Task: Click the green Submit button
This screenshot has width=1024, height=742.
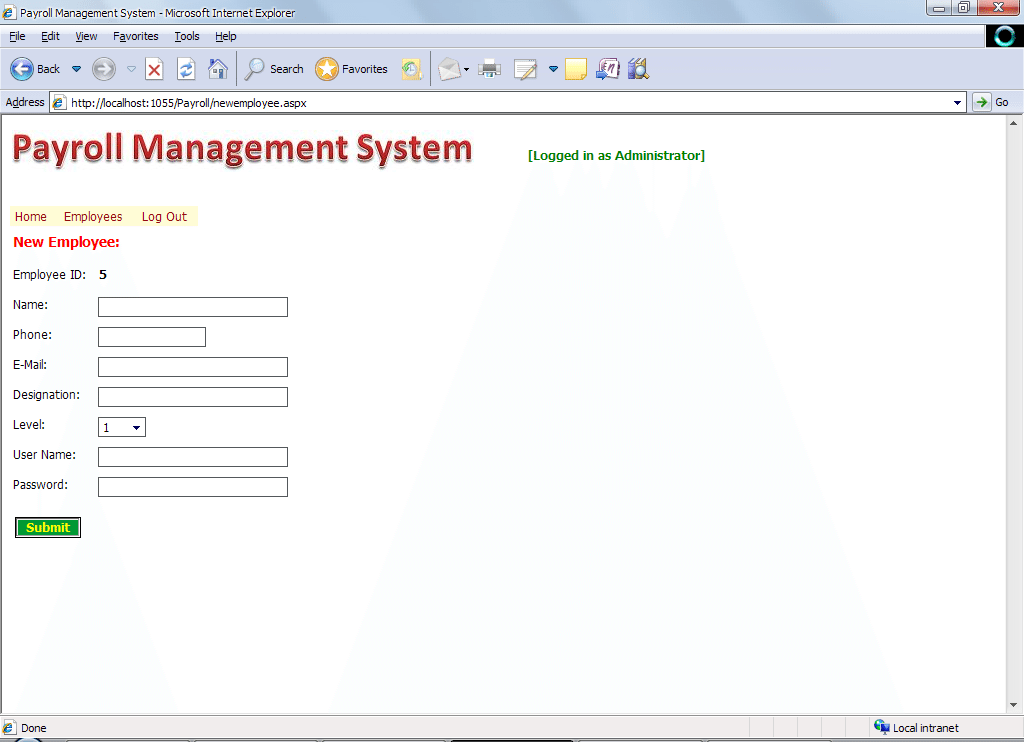Action: click(x=48, y=528)
